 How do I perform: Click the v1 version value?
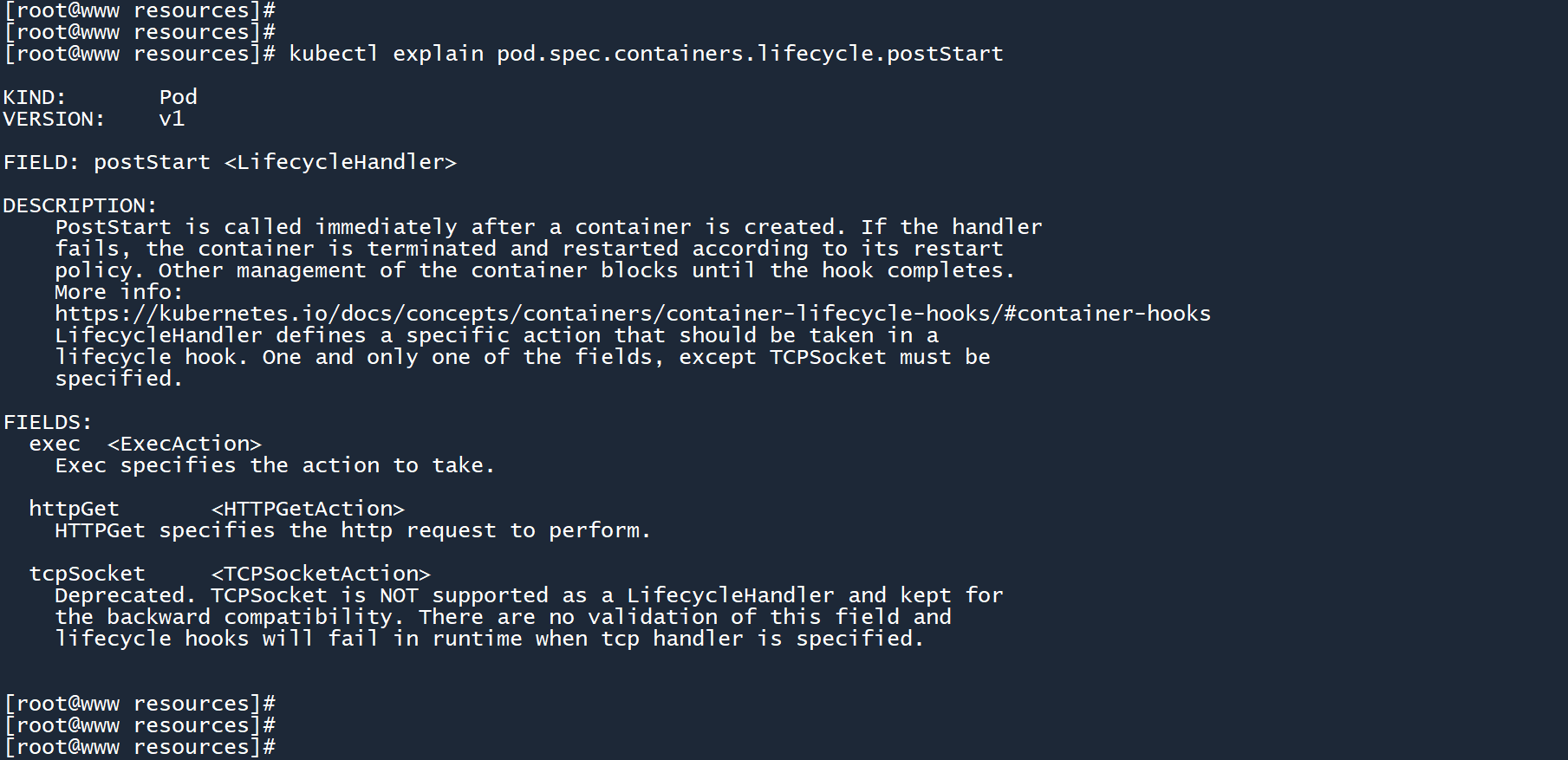point(172,119)
